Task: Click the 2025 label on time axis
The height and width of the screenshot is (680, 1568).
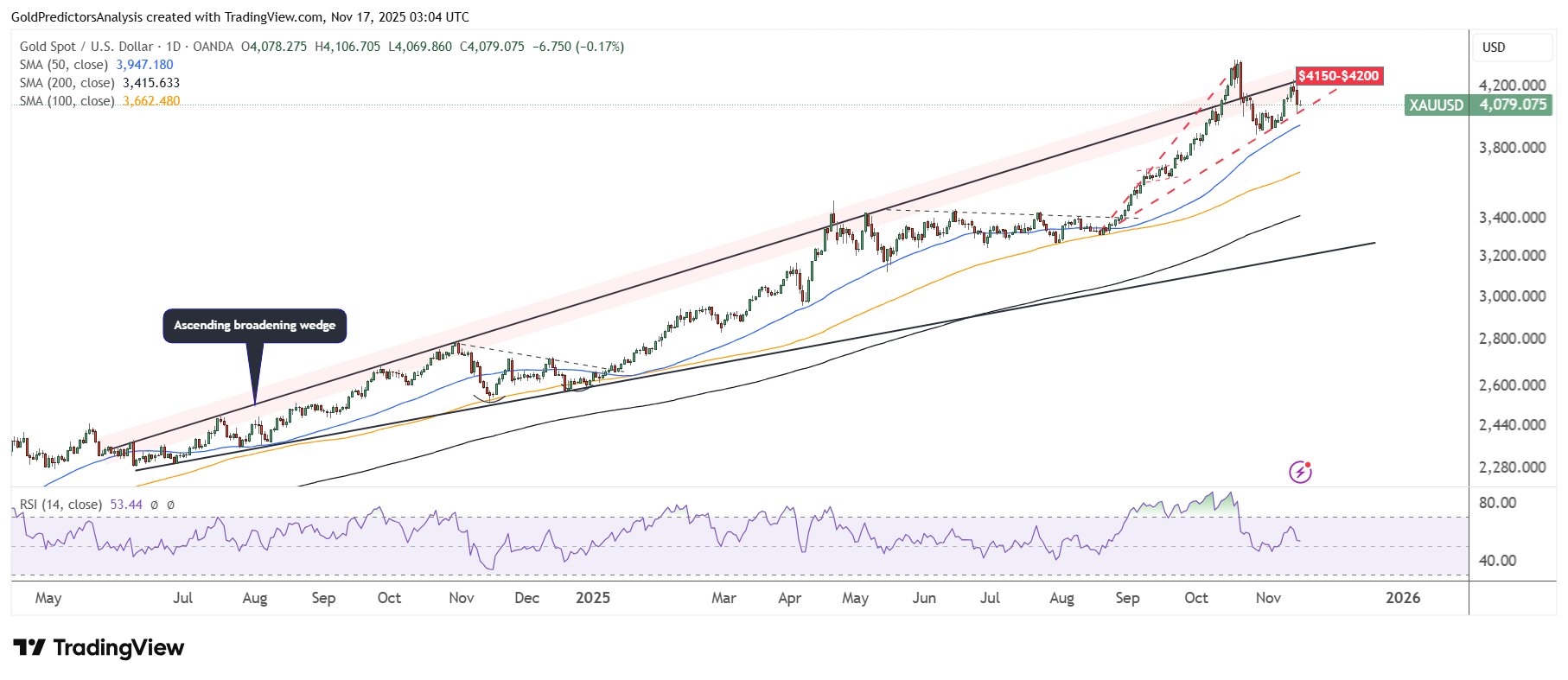Action: coord(593,598)
